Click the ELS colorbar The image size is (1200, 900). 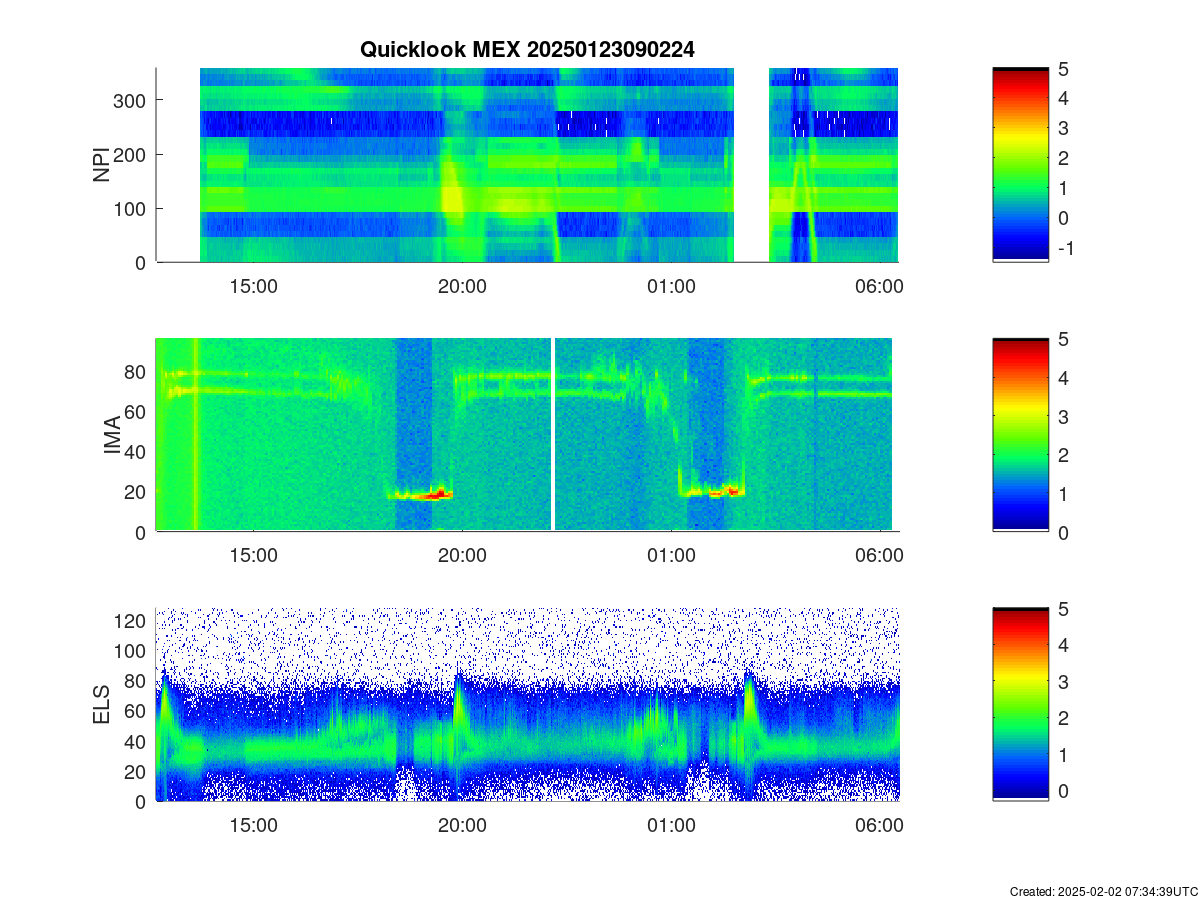pos(1020,705)
